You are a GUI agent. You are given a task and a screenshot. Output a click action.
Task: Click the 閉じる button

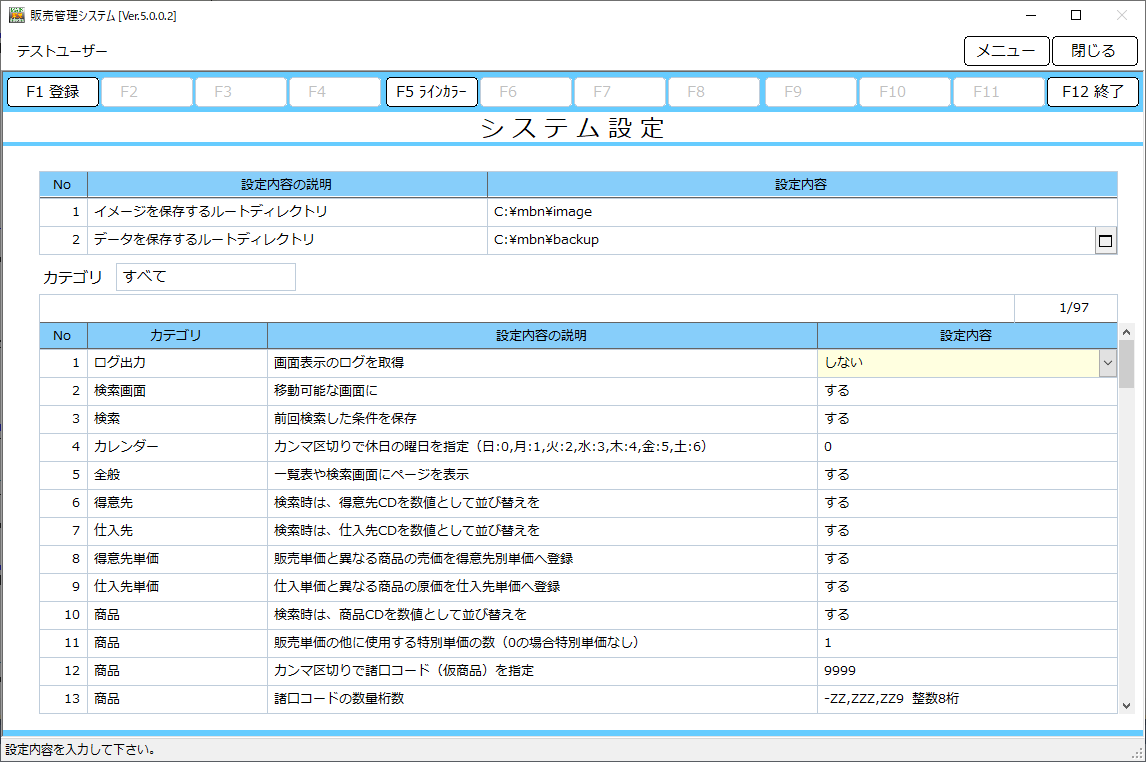1094,51
